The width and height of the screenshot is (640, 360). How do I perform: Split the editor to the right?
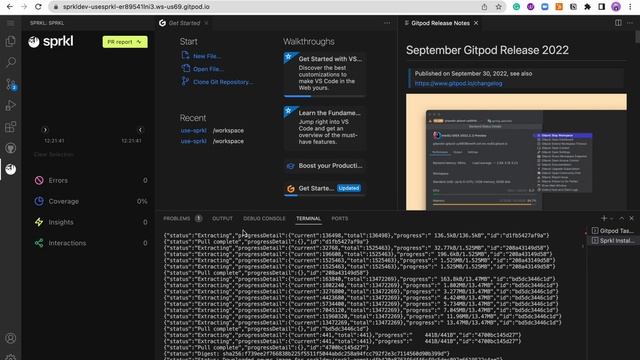[618, 23]
